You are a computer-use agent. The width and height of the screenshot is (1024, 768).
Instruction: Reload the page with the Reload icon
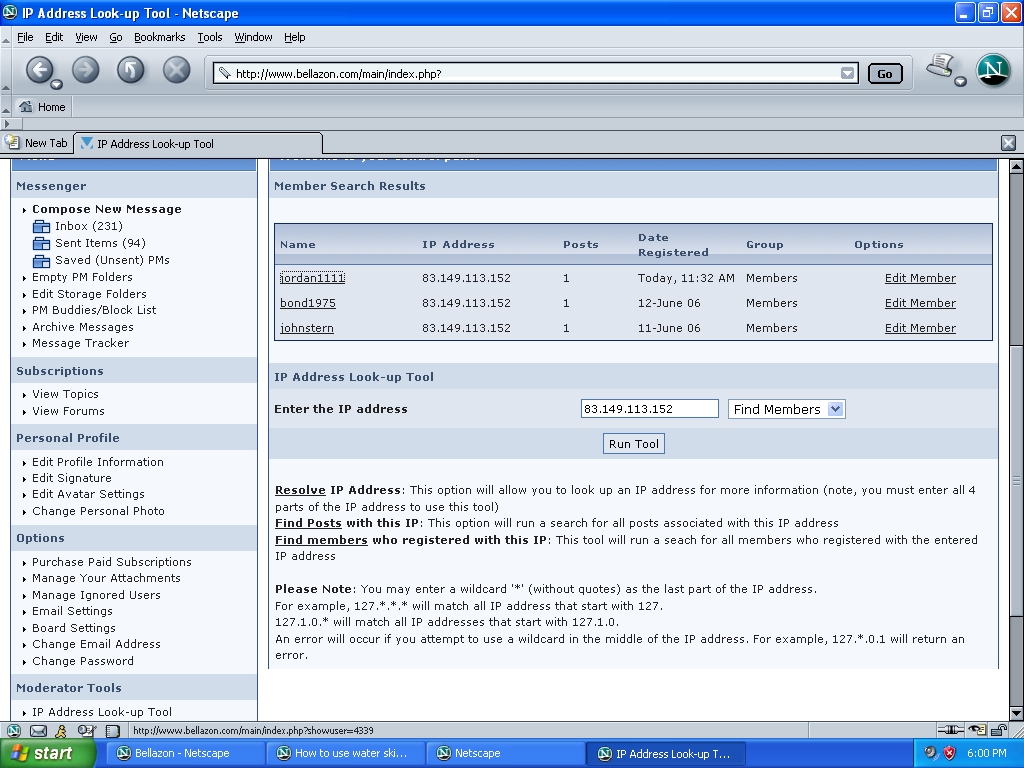click(131, 69)
